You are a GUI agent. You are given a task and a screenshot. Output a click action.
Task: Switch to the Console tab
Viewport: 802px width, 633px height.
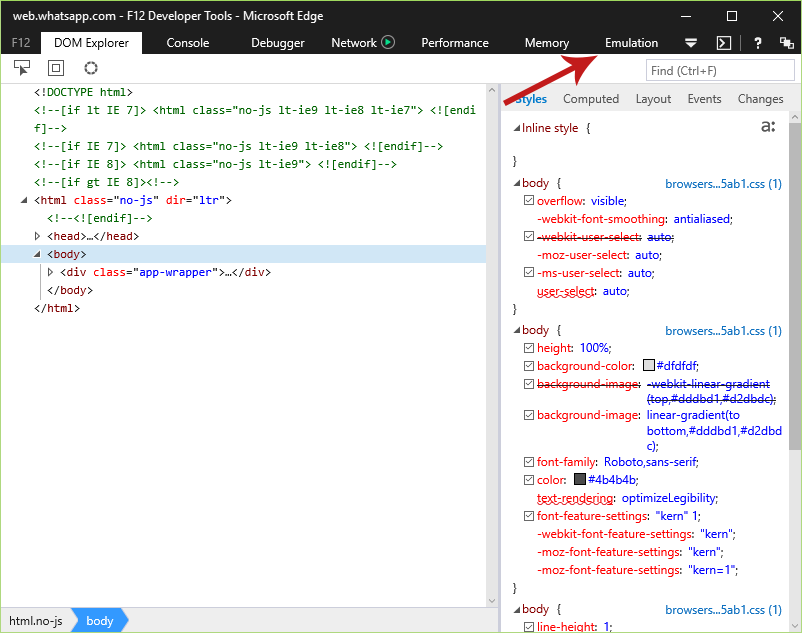coord(188,43)
